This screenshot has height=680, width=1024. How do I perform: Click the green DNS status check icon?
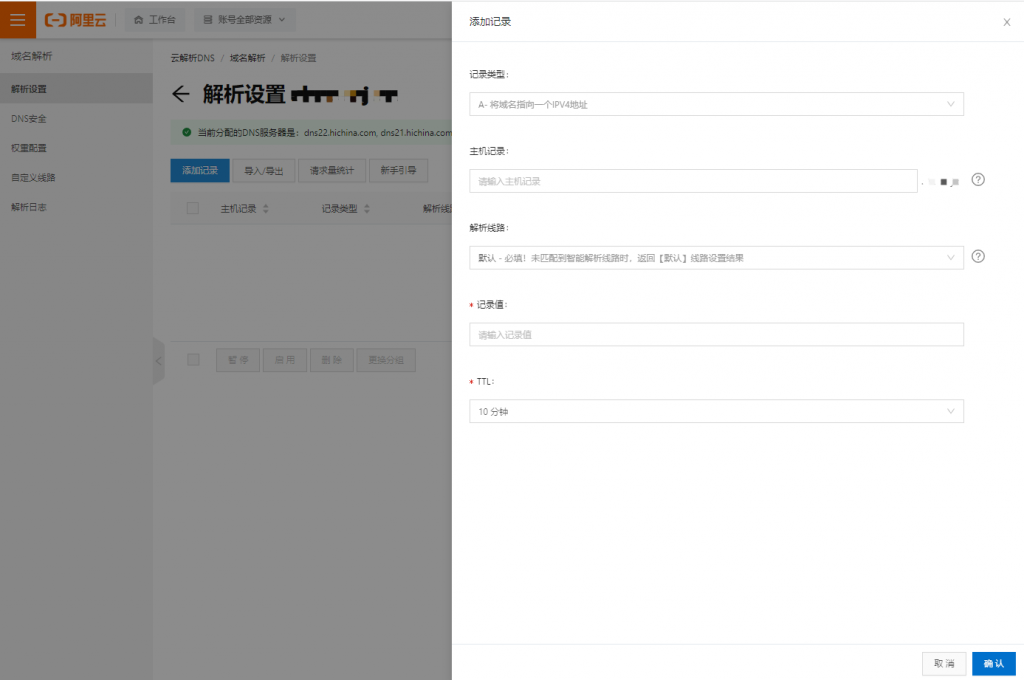coord(186,132)
